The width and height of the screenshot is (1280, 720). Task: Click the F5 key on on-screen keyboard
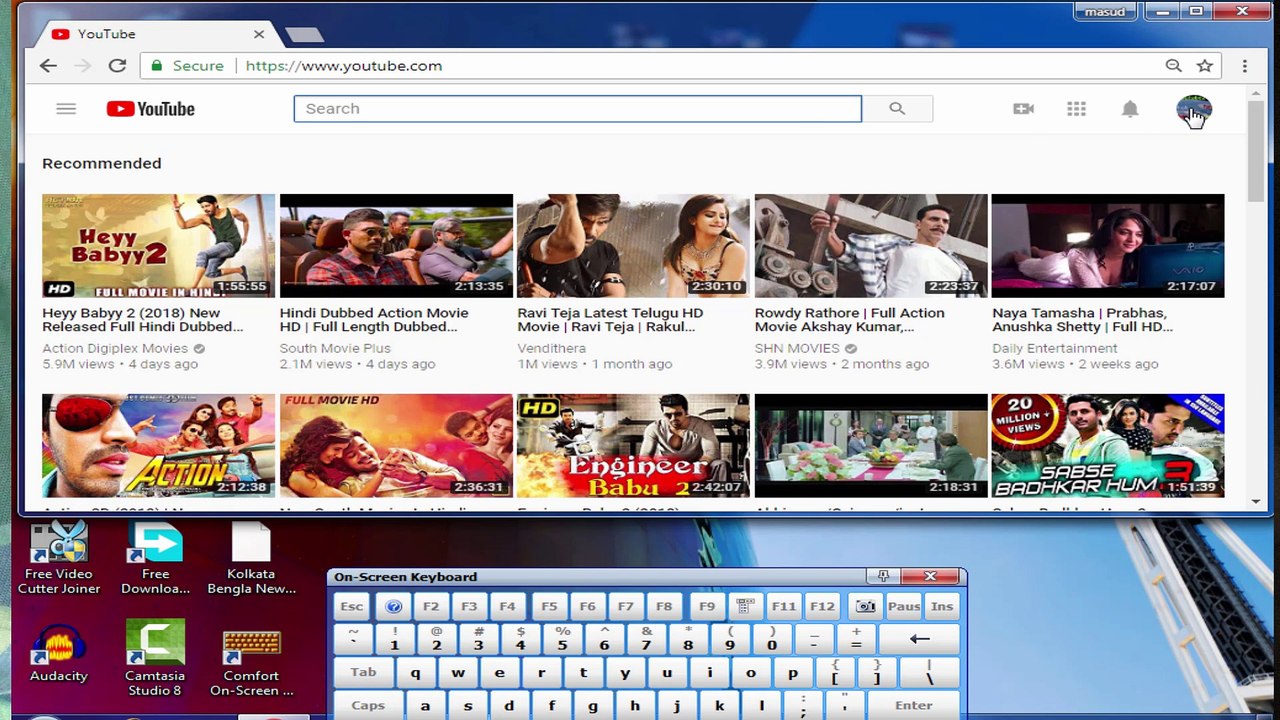pos(549,607)
